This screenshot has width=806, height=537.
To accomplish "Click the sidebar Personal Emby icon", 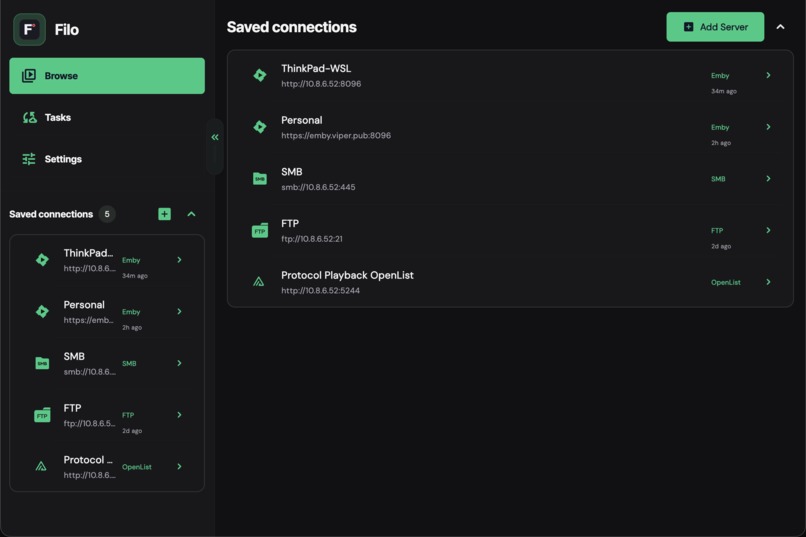I will pos(42,311).
